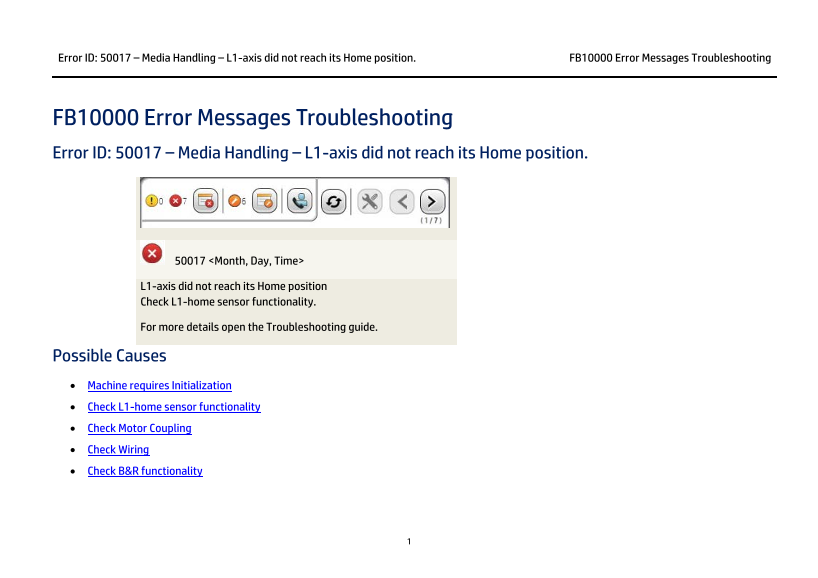Click the yellow warning count icon

click(x=151, y=201)
